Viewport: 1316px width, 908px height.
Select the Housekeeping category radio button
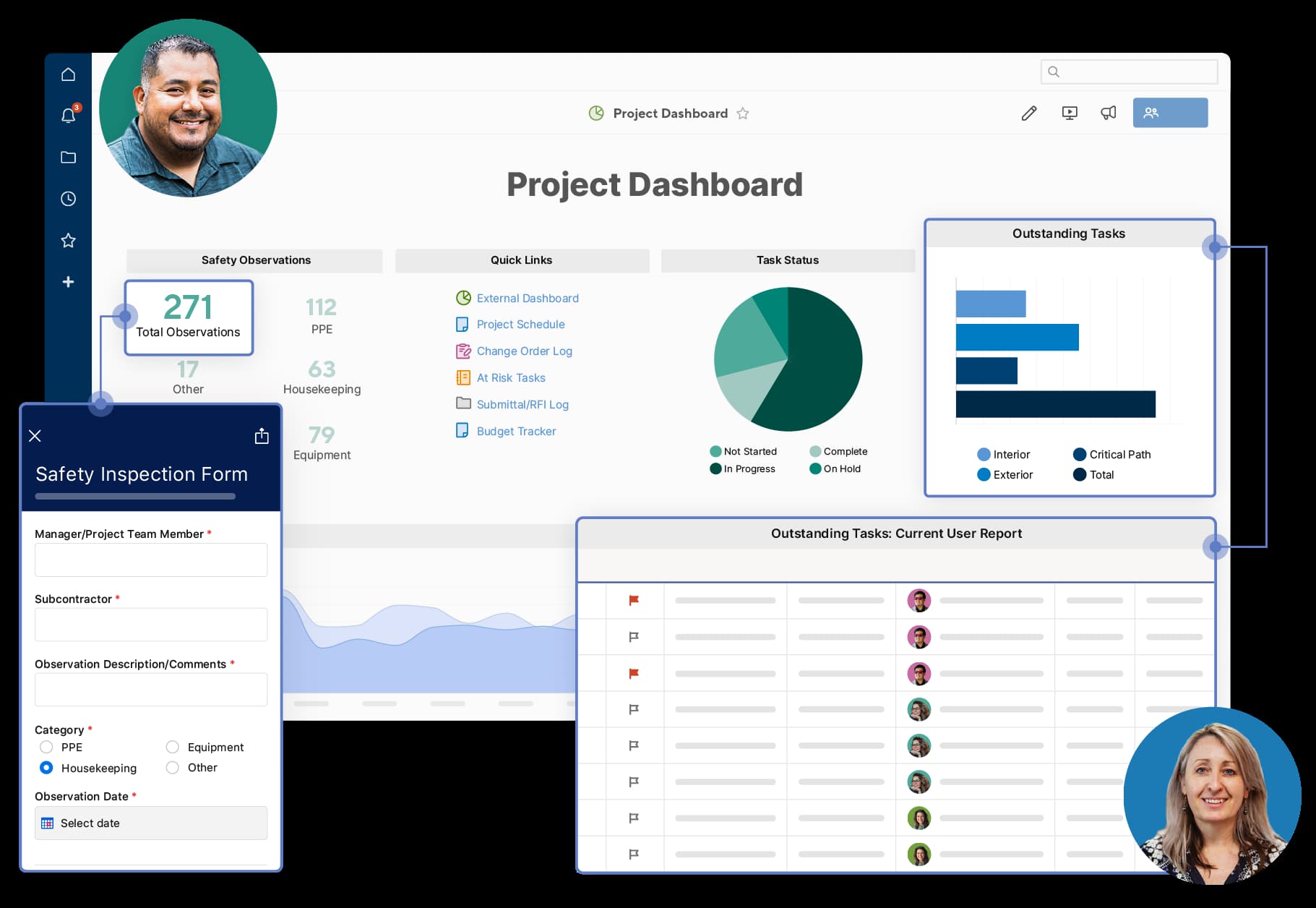point(46,768)
